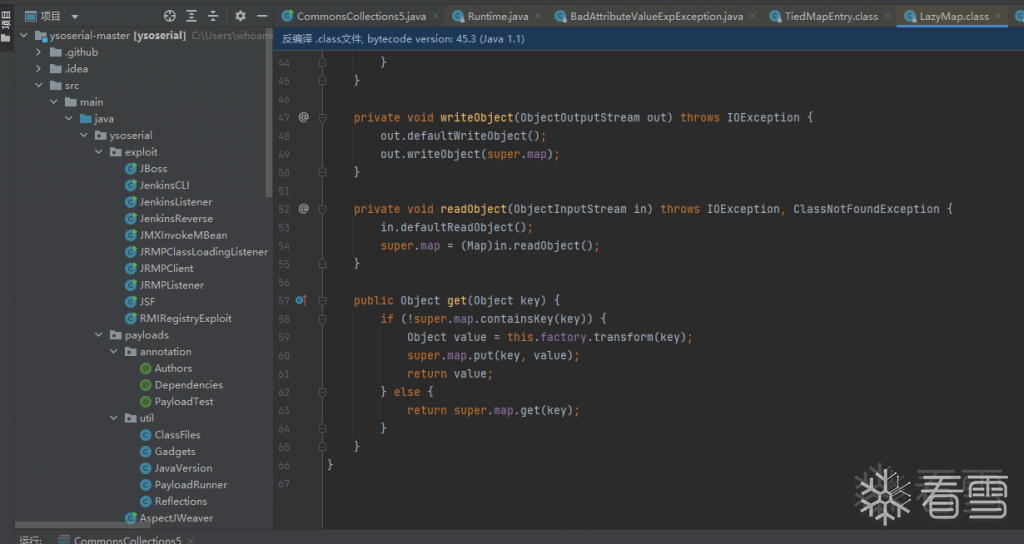Collapse the java folder
Screen dimensions: 1024x544
pos(69,118)
